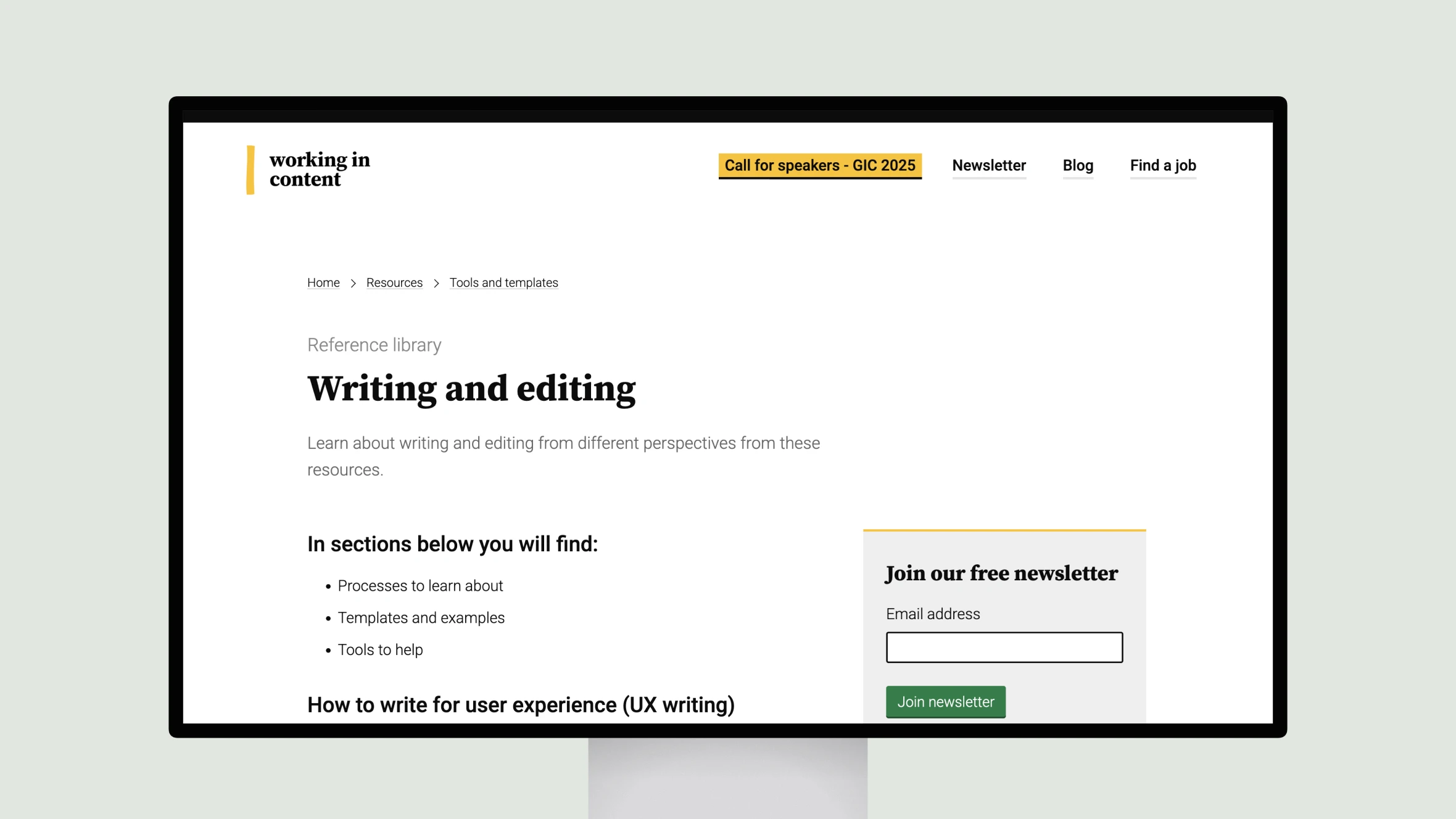The height and width of the screenshot is (819, 1456).
Task: Click the 'Resources' breadcrumb link
Action: point(395,282)
